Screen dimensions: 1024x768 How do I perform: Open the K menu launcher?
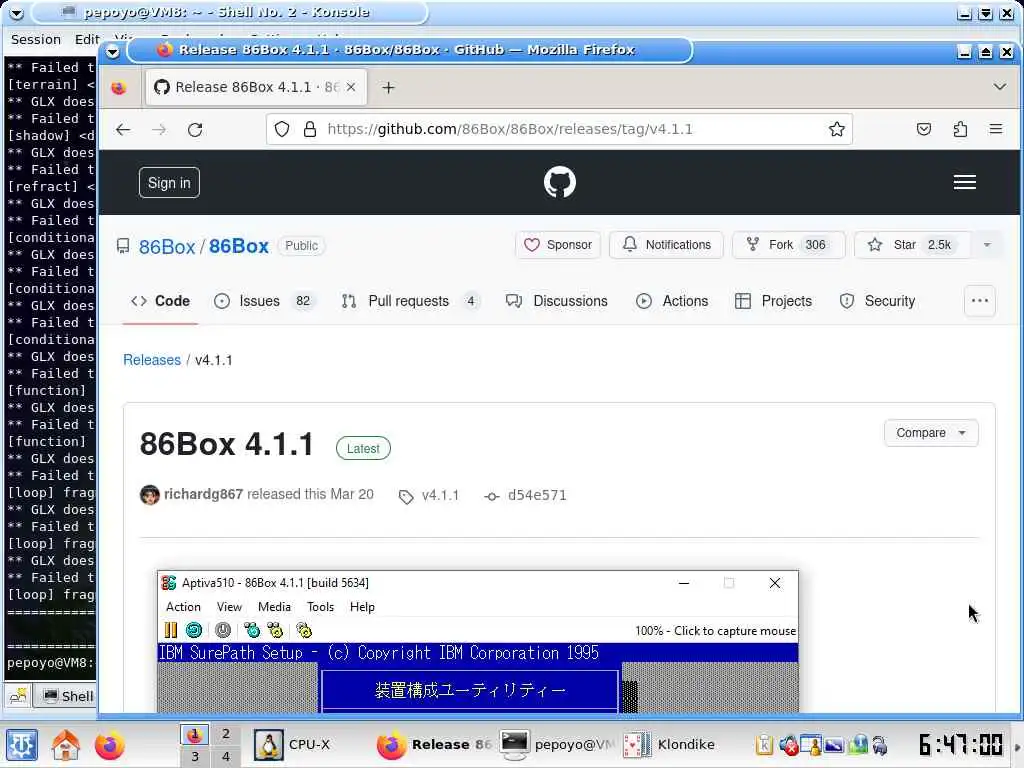[x=22, y=745]
